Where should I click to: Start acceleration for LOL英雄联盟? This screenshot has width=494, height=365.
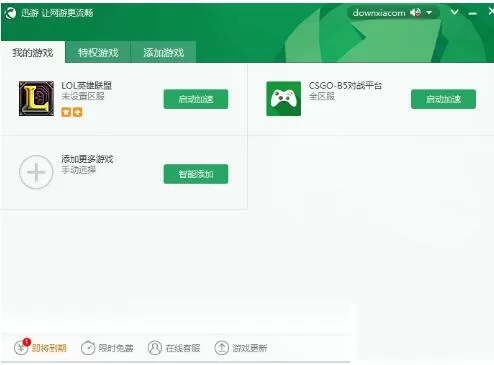pos(196,99)
